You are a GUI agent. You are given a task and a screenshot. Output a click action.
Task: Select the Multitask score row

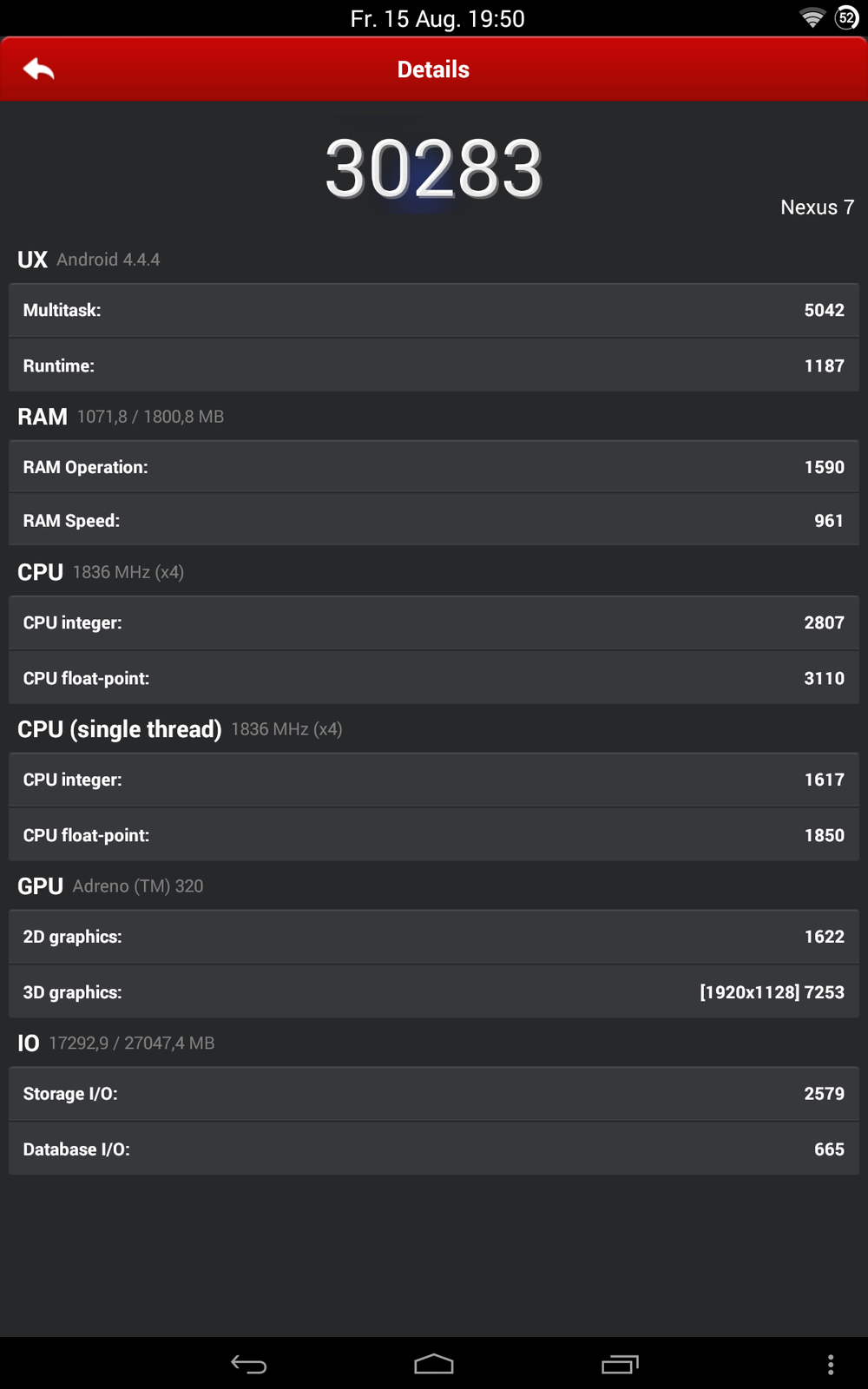[434, 310]
